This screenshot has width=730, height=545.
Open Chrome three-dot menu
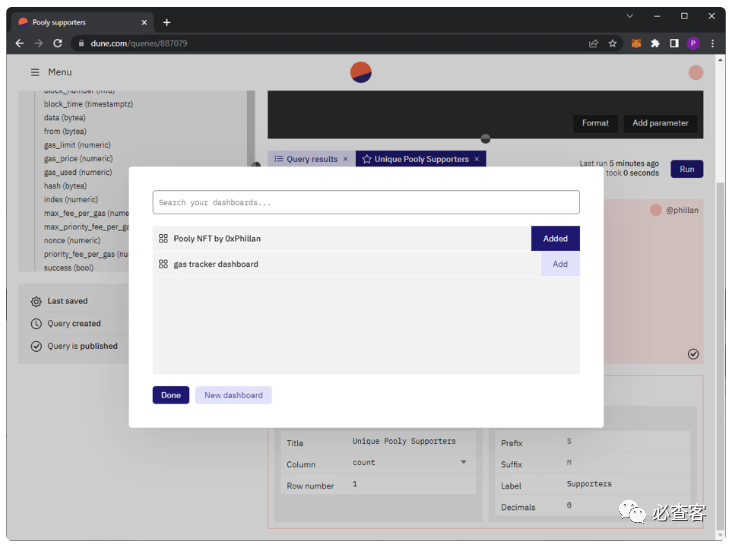point(712,43)
